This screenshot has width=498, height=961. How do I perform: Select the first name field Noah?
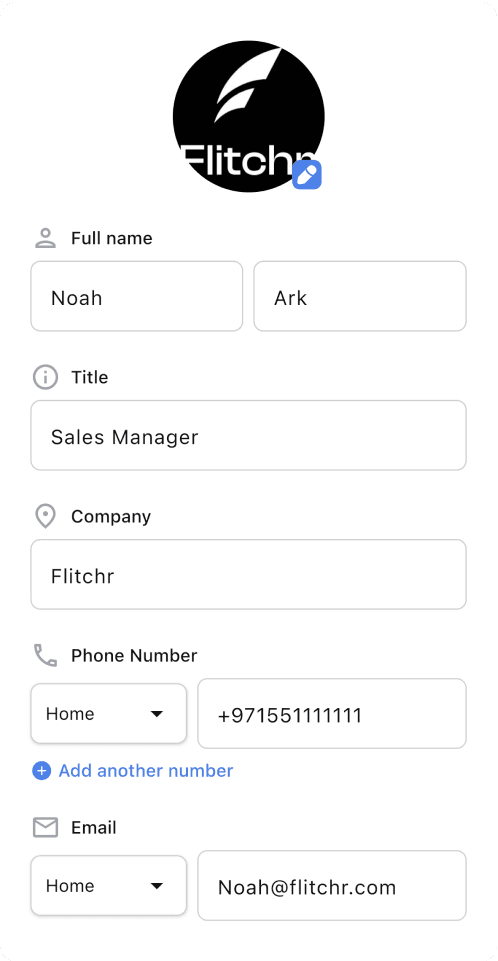(x=137, y=296)
